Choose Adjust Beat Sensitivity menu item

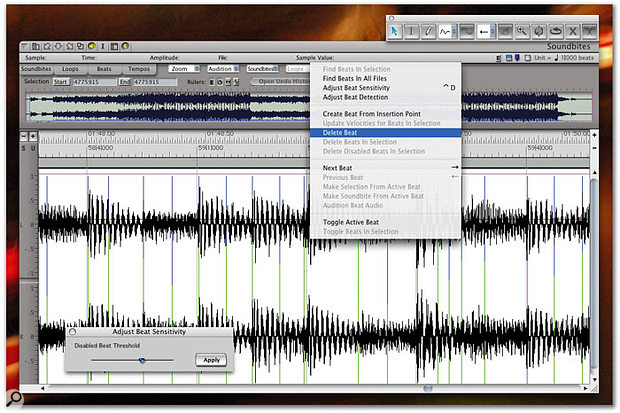pos(386,88)
